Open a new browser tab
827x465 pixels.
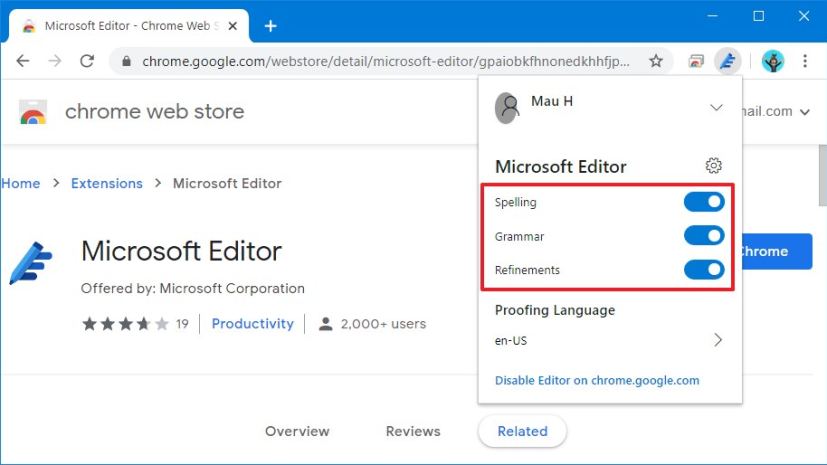click(271, 26)
